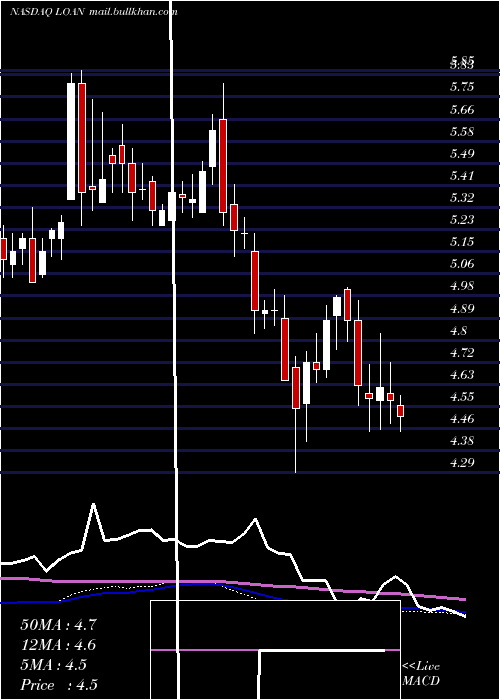Click the 4.8 price axis label
This screenshot has height=700, width=500.
tap(458, 331)
